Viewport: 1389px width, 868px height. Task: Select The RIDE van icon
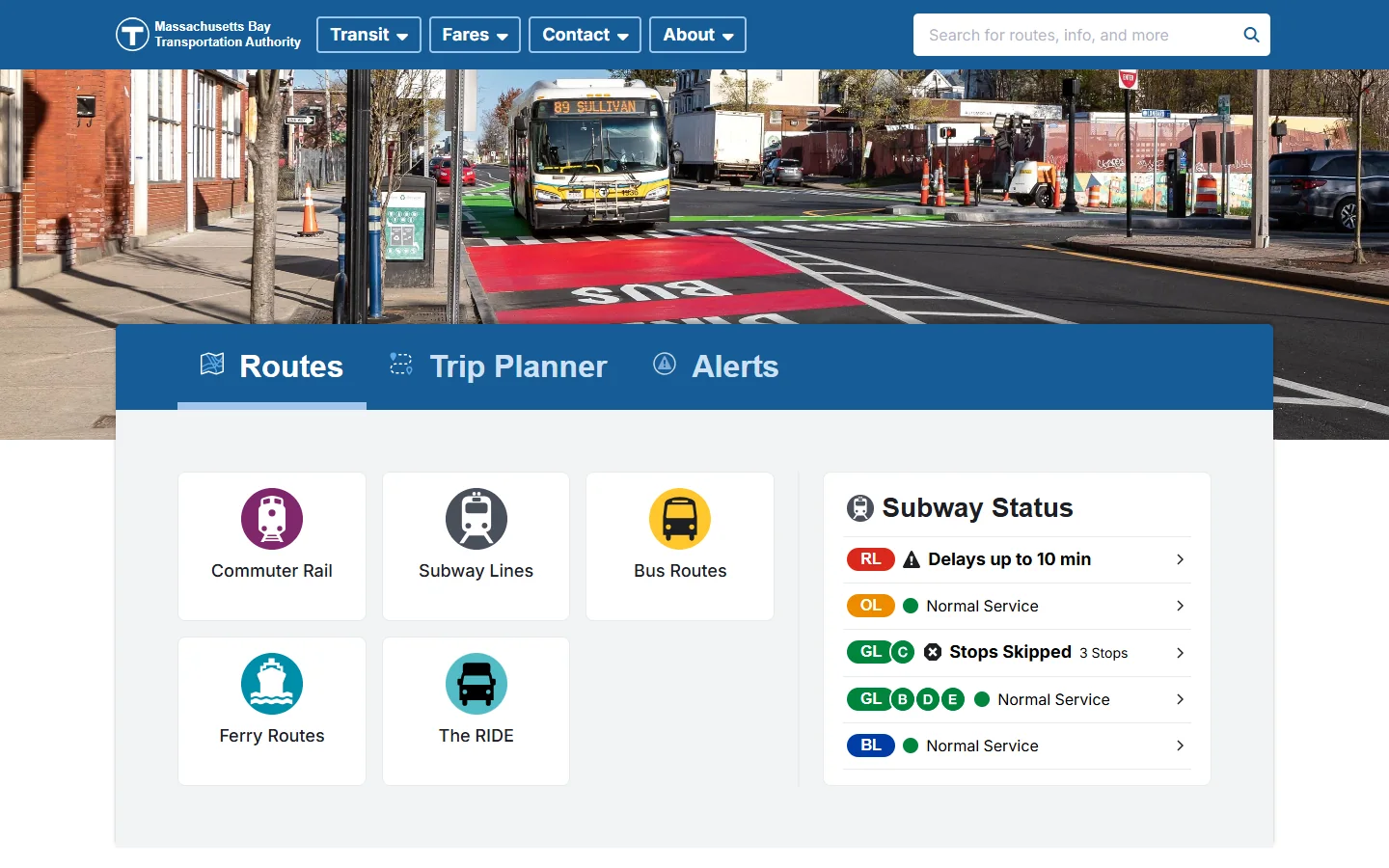point(477,684)
